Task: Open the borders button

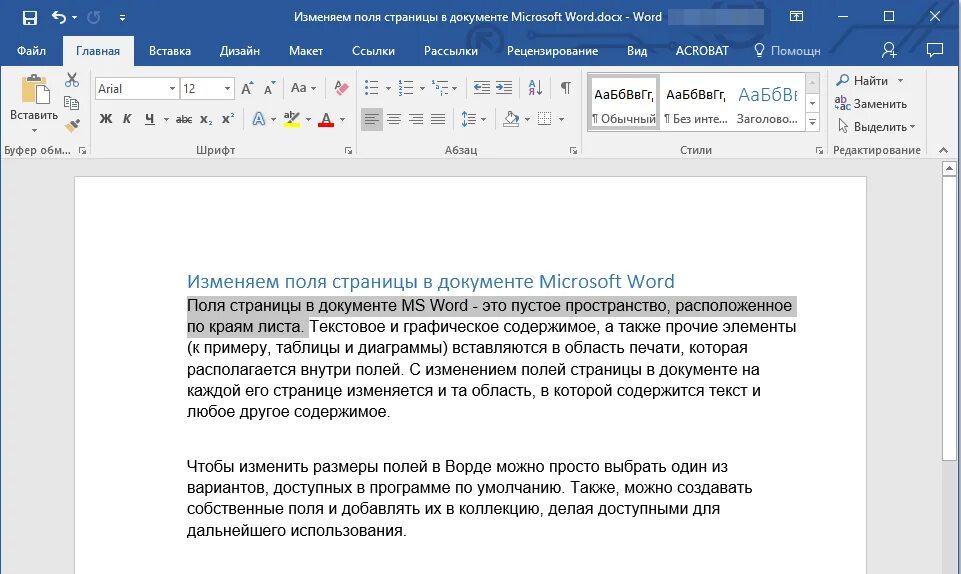Action: point(544,119)
